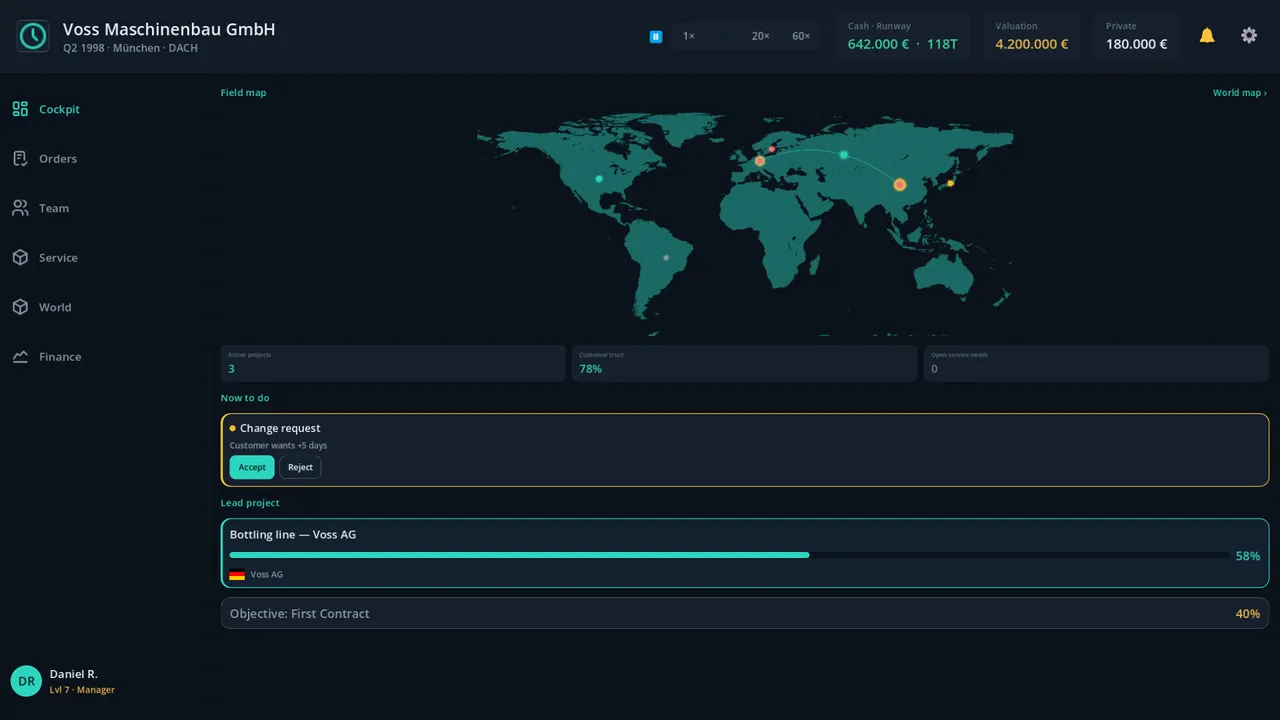Click the World cube icon
1280x720 pixels.
(x=20, y=307)
